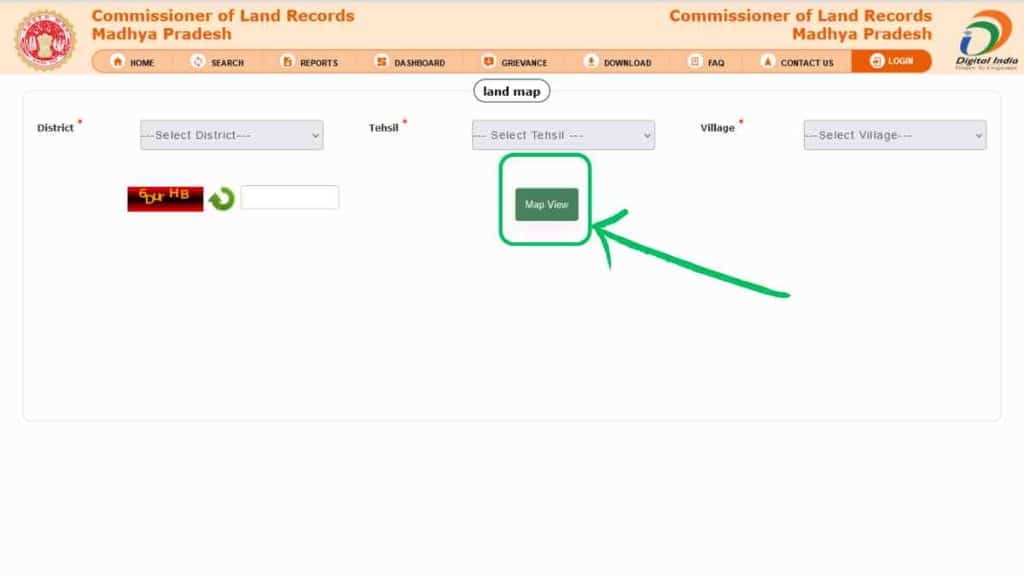
Task: Click the Search icon in navigation bar
Action: [198, 62]
